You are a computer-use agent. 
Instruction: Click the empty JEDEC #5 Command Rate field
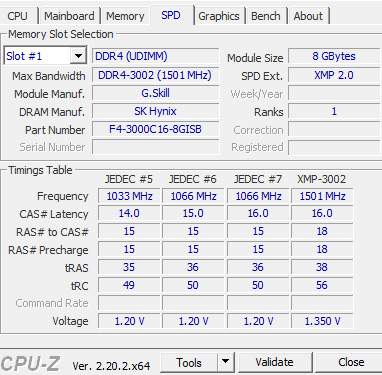point(129,303)
